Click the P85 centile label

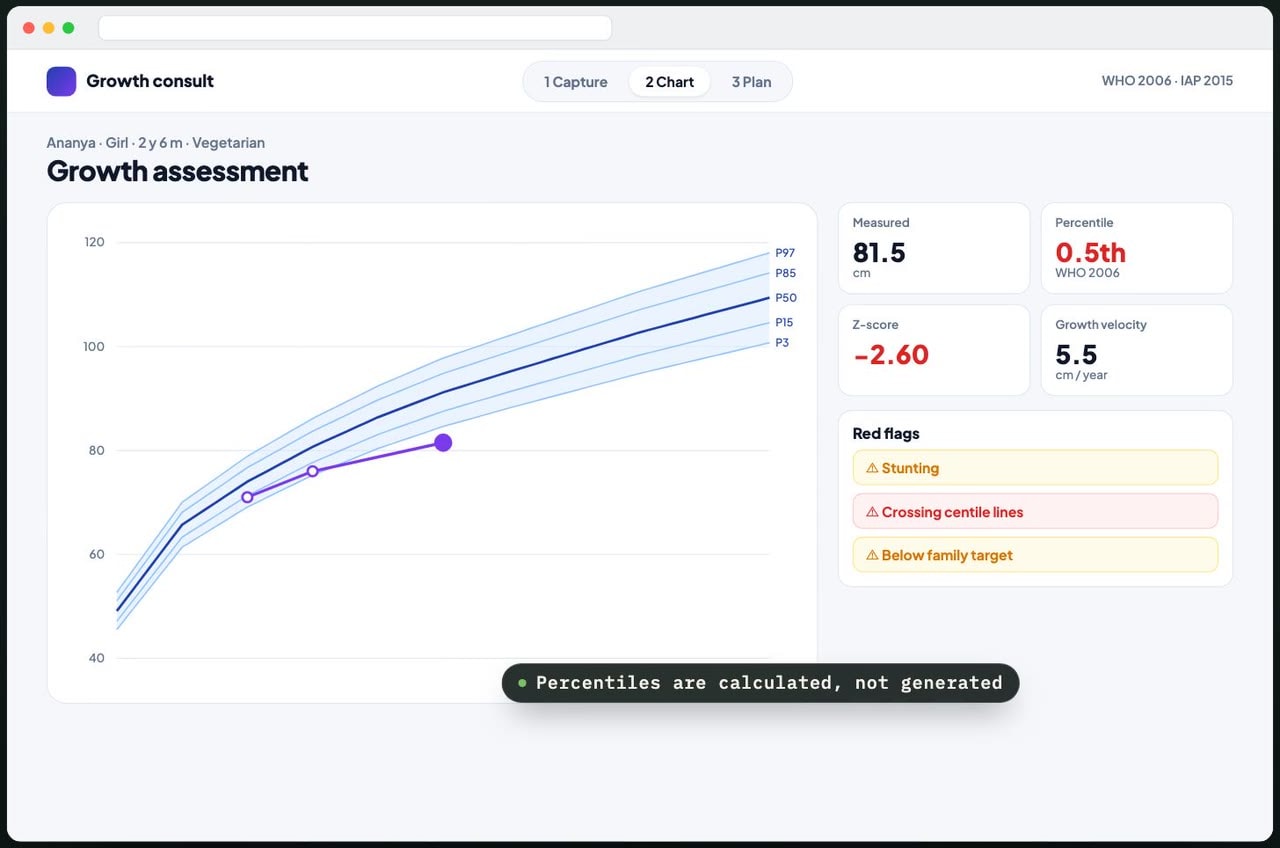(x=785, y=273)
